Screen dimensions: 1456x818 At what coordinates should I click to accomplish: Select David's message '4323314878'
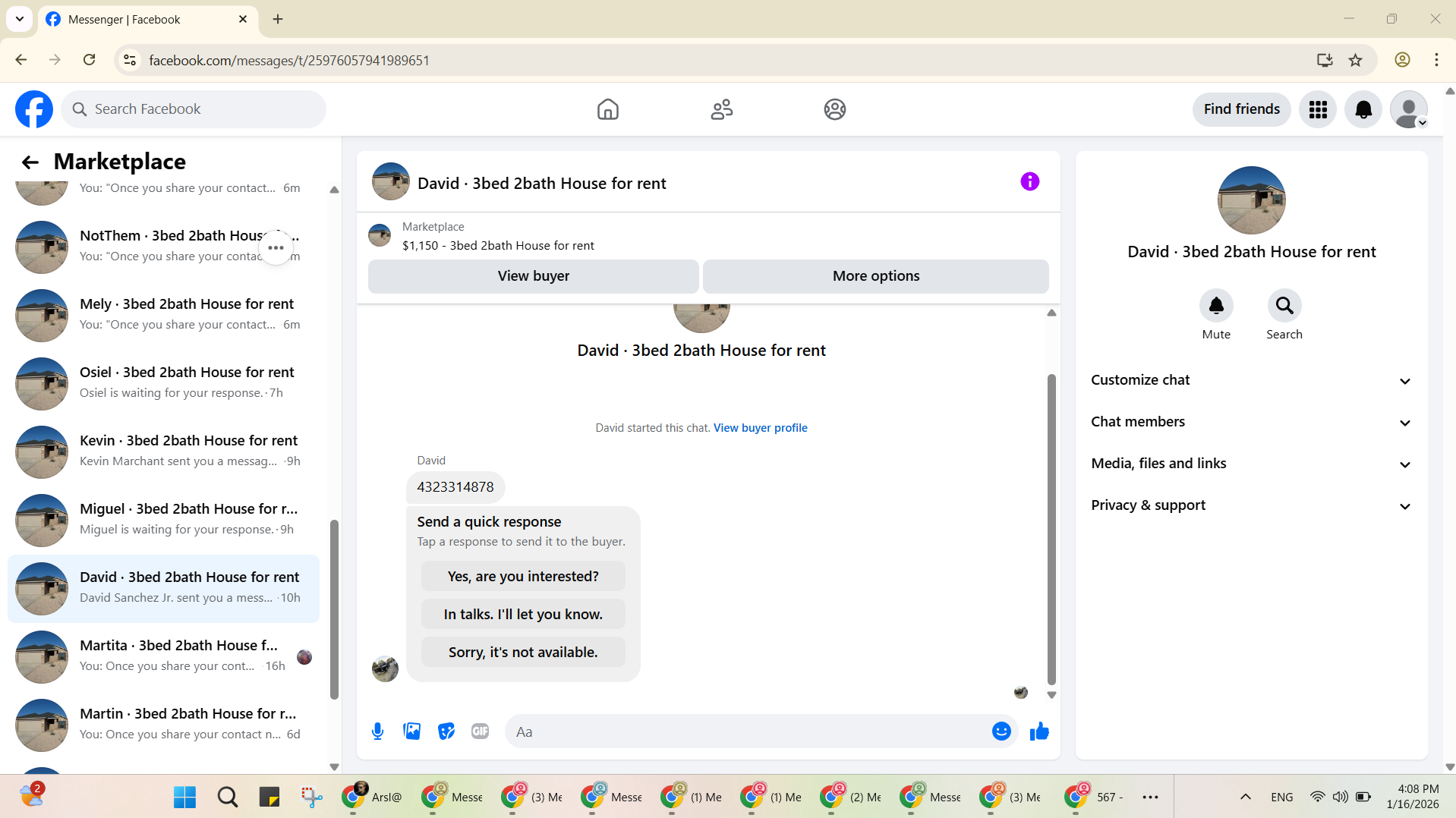point(455,487)
